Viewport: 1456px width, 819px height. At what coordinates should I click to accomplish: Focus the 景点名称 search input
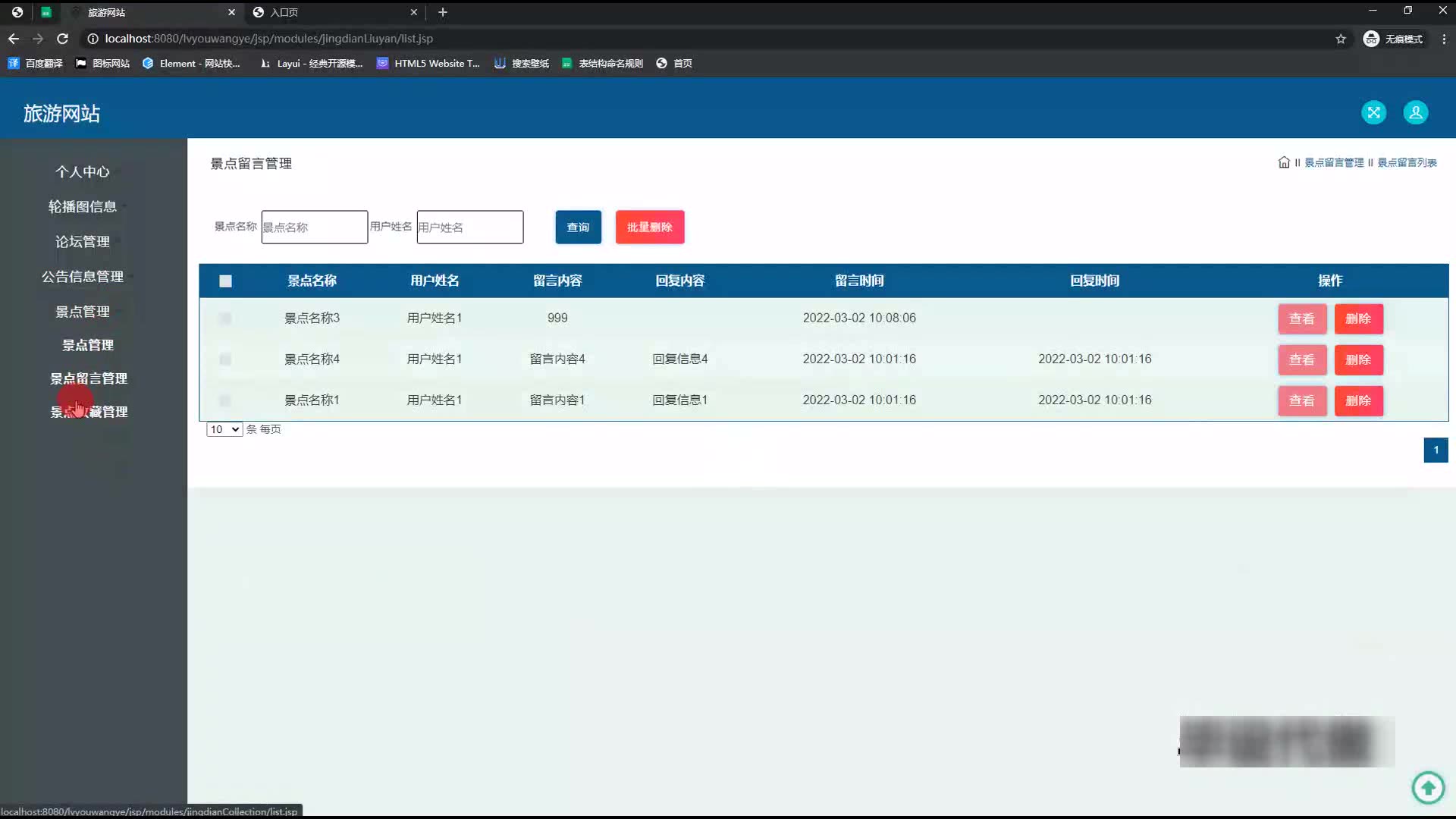[x=315, y=227]
